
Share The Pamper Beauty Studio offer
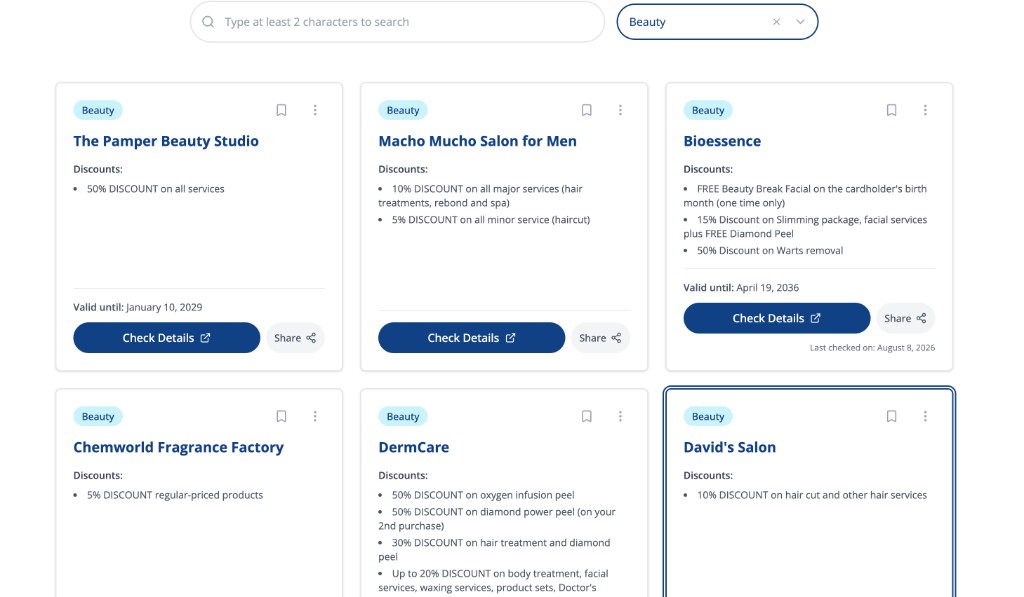(x=295, y=338)
